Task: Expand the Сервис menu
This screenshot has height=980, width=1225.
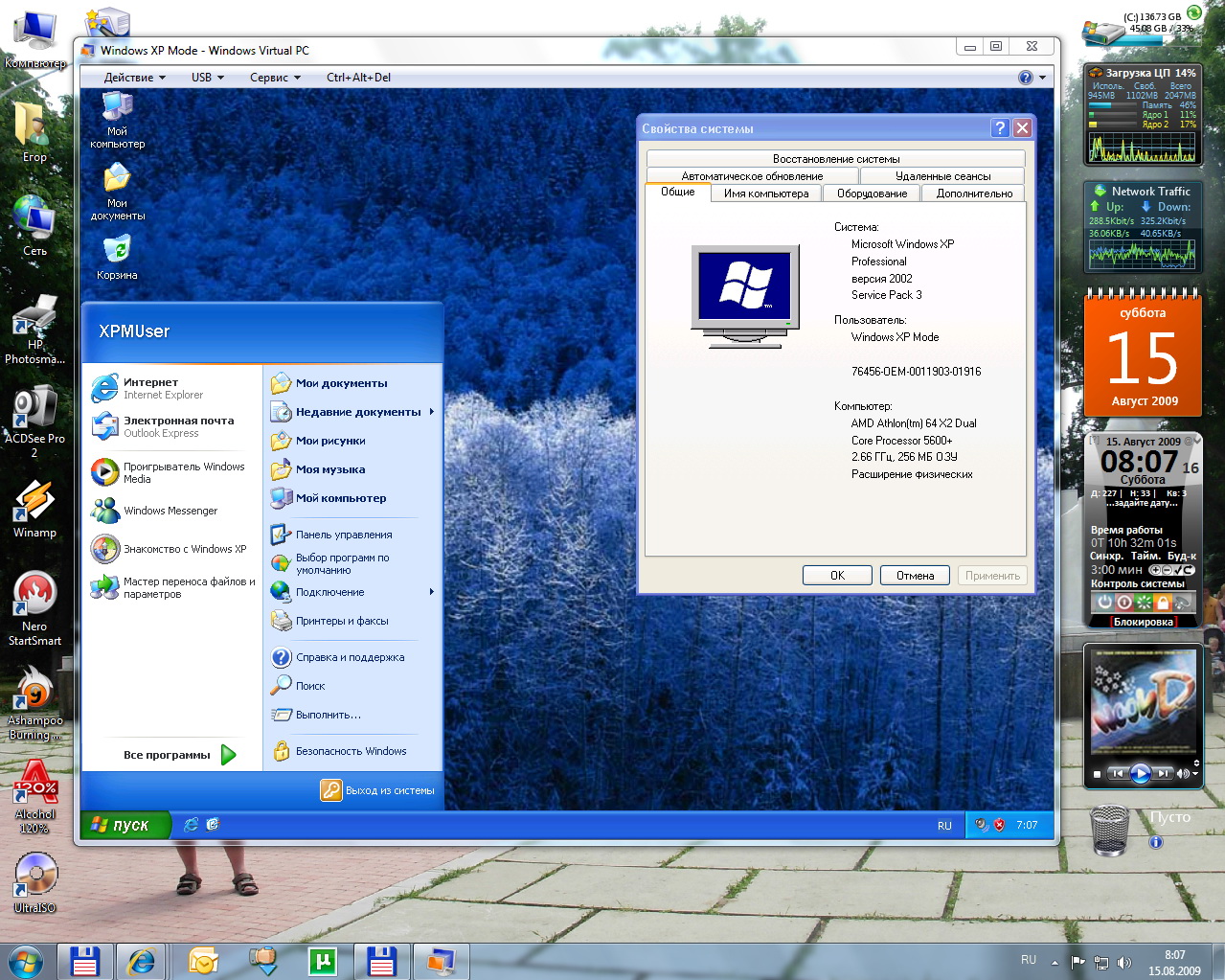Action: (275, 78)
